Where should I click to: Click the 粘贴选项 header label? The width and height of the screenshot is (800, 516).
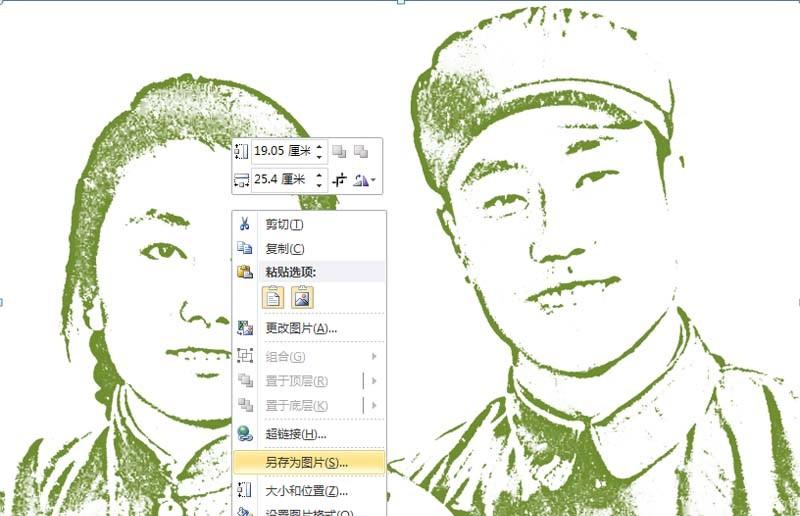pyautogui.click(x=290, y=272)
